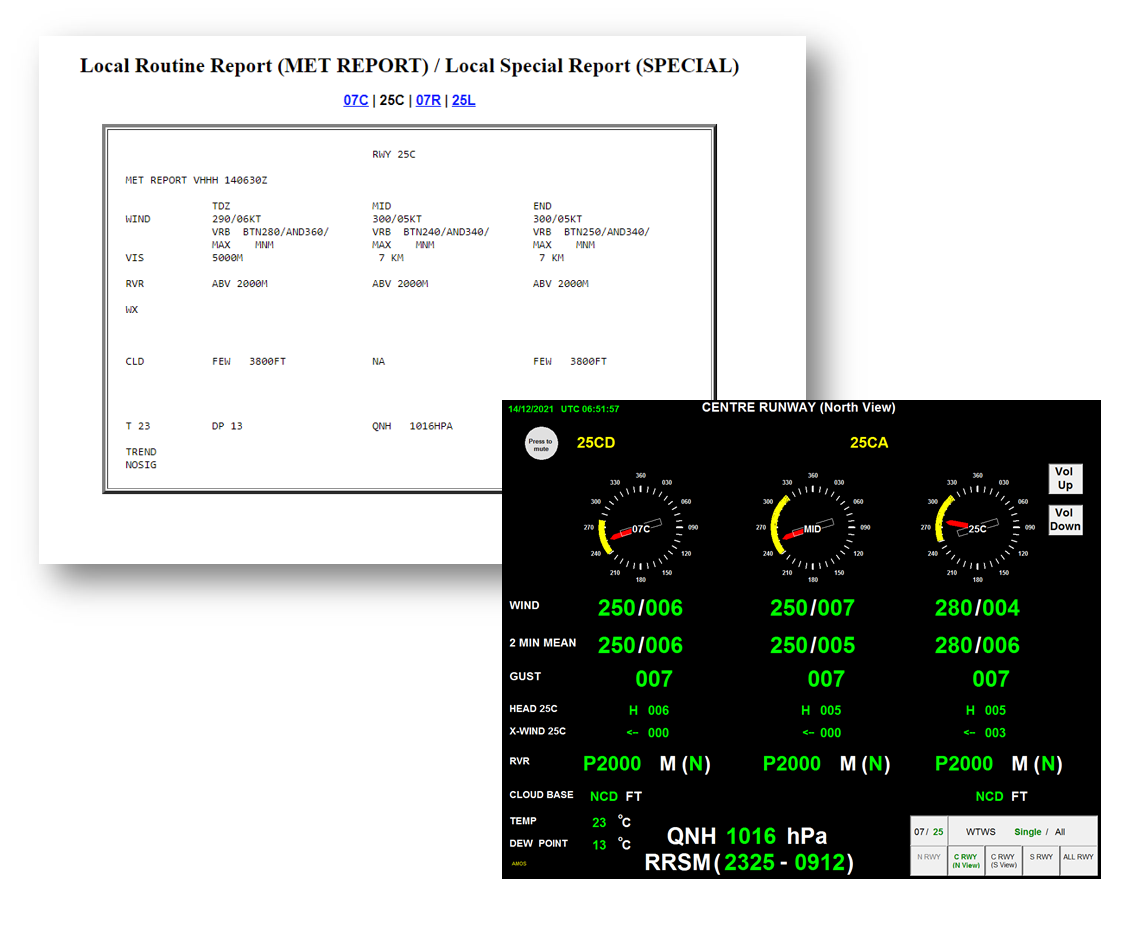Select C RWY (N View) tab
1136x935 pixels.
point(966,860)
